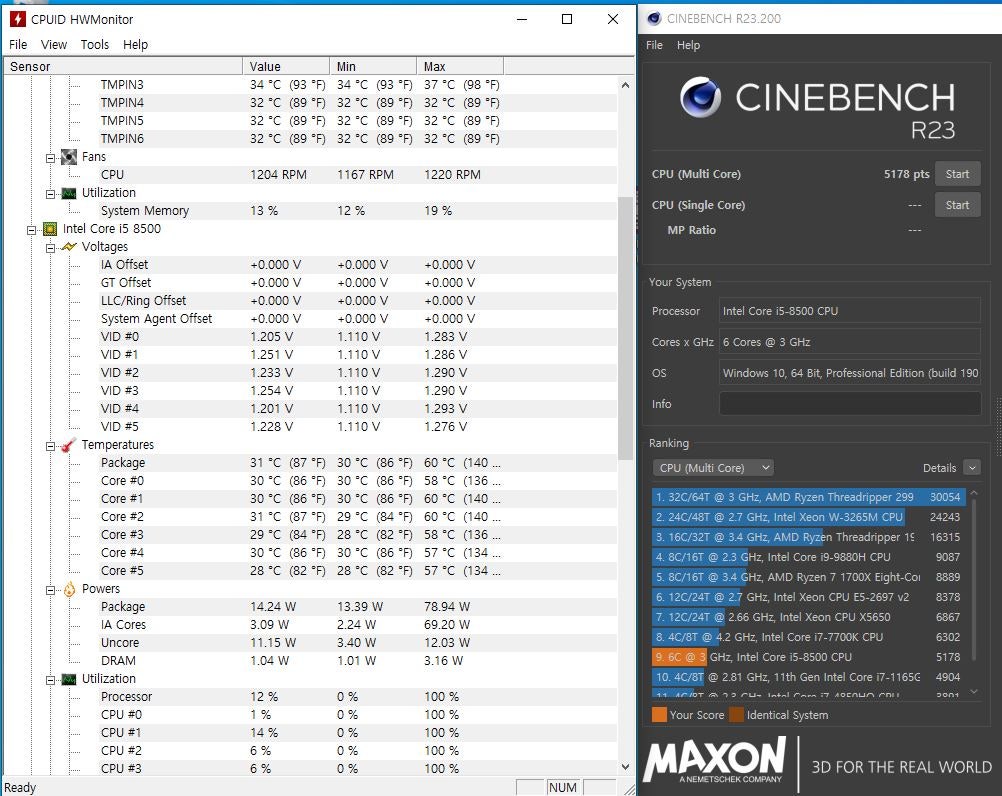Click the HWMonitor vertical scrollbar thumb
1002x796 pixels.
pos(625,328)
